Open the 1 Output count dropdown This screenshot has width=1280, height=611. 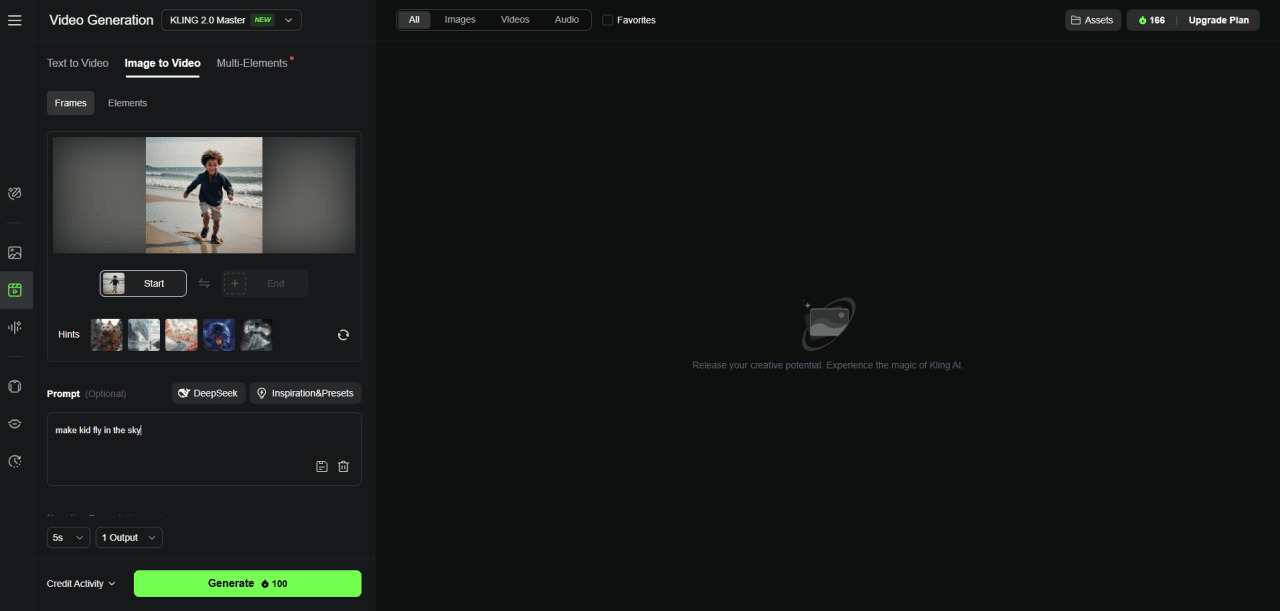click(x=129, y=538)
